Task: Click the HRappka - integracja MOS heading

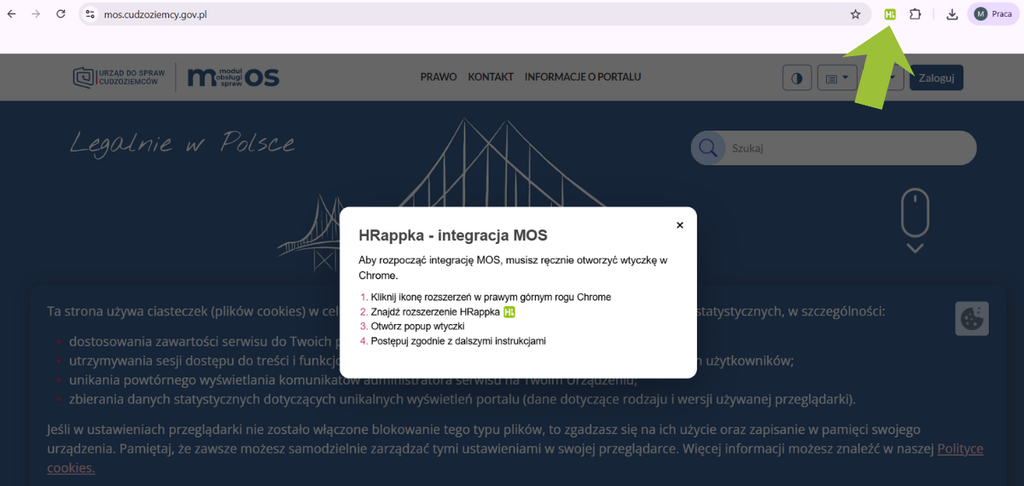Action: tap(453, 234)
